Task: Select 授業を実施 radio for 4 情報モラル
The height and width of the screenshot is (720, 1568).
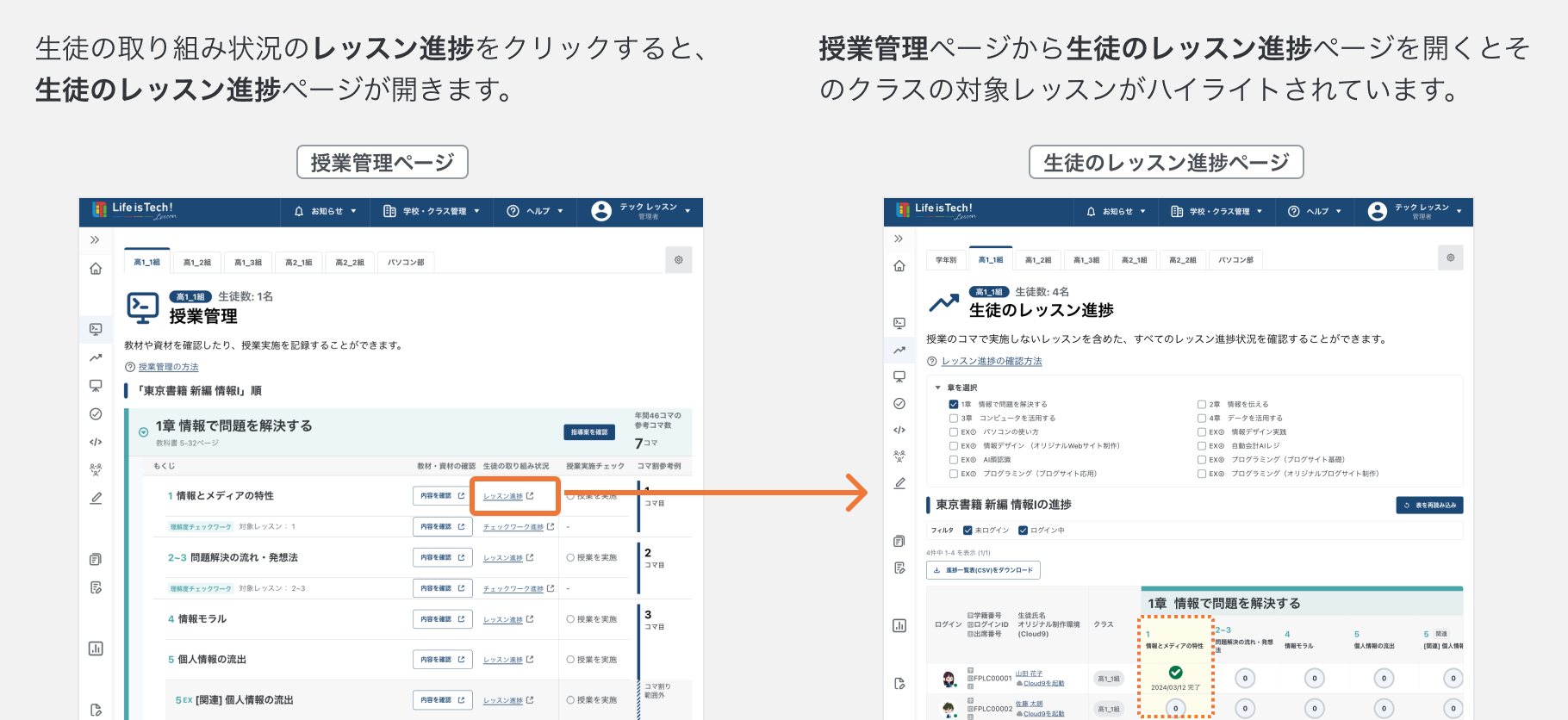Action: coord(570,619)
